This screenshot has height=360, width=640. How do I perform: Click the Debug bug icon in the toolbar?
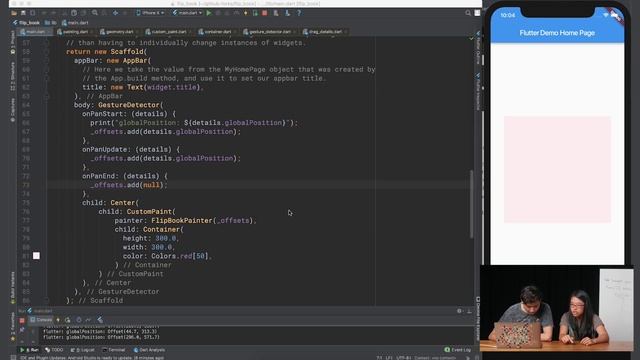218,13
